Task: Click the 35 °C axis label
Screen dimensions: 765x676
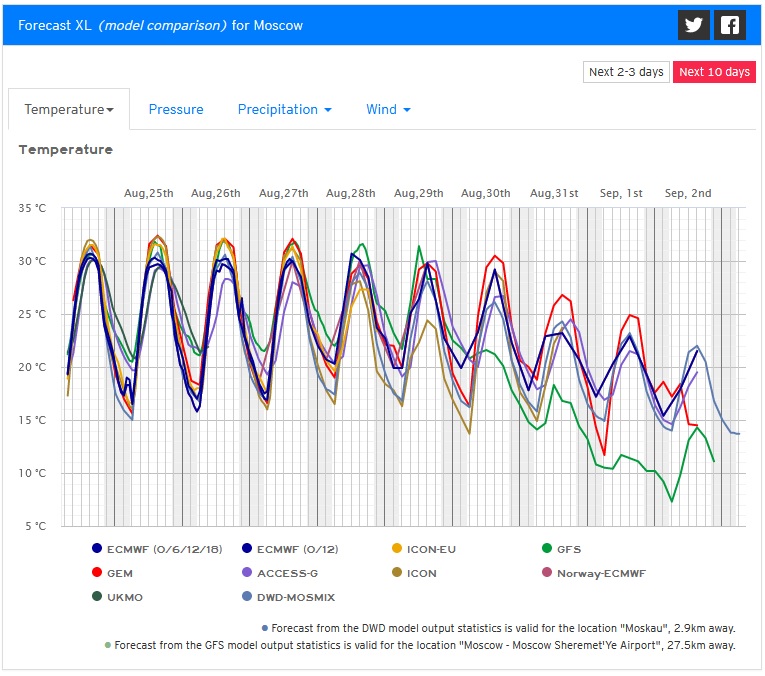Action: [x=32, y=208]
